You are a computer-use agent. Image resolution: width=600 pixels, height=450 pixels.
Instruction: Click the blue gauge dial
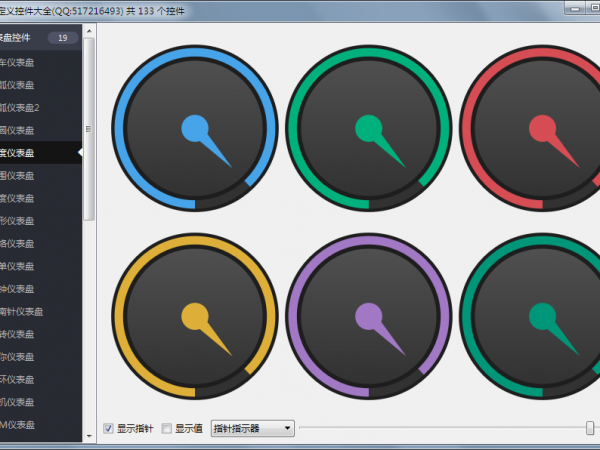pos(195,128)
